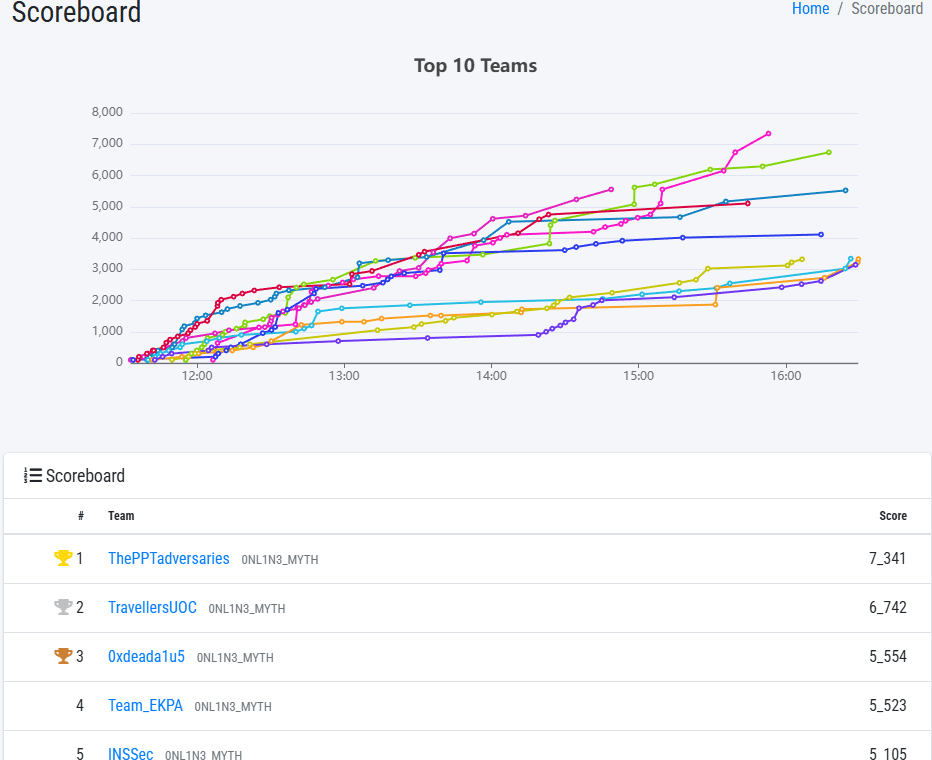This screenshot has width=932, height=760.
Task: Click the Score column header
Action: (892, 516)
